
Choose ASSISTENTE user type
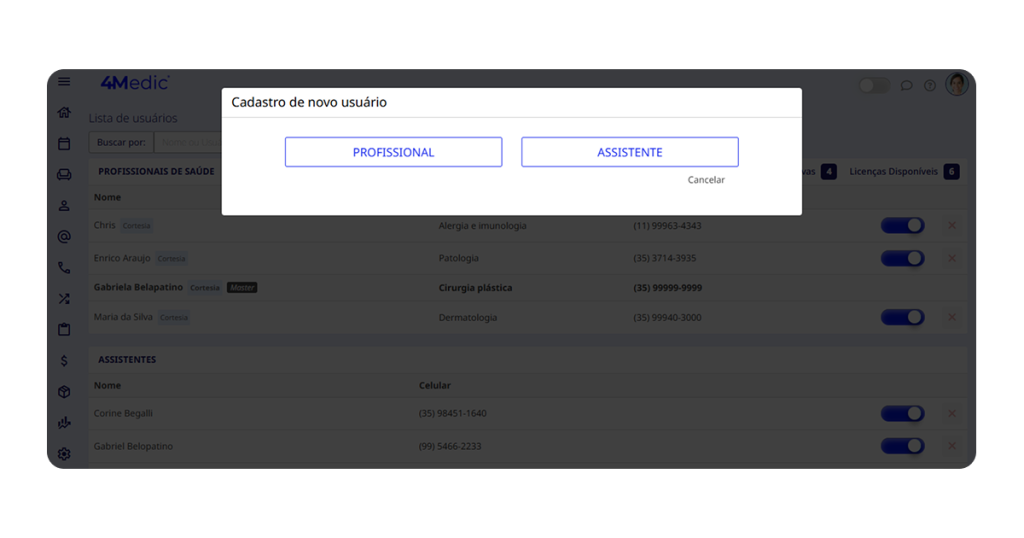pos(629,152)
